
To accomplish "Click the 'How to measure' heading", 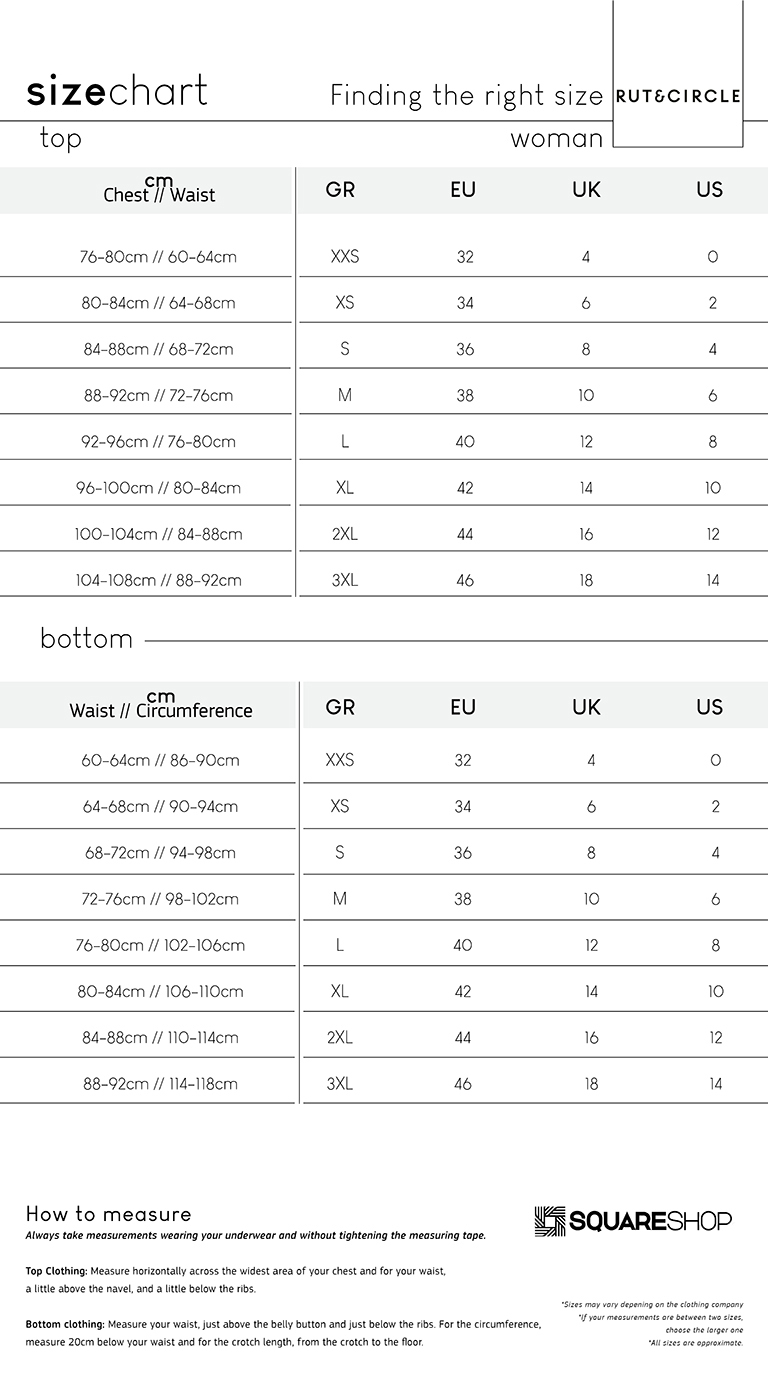I will coord(108,1214).
